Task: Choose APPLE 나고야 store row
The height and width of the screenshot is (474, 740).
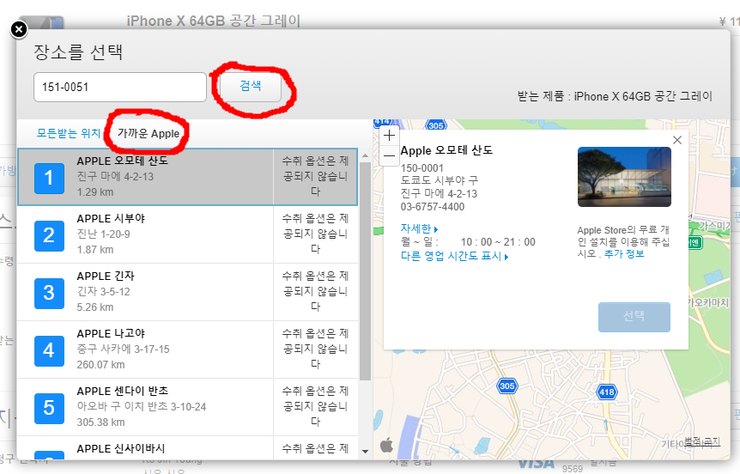Action: pos(187,350)
